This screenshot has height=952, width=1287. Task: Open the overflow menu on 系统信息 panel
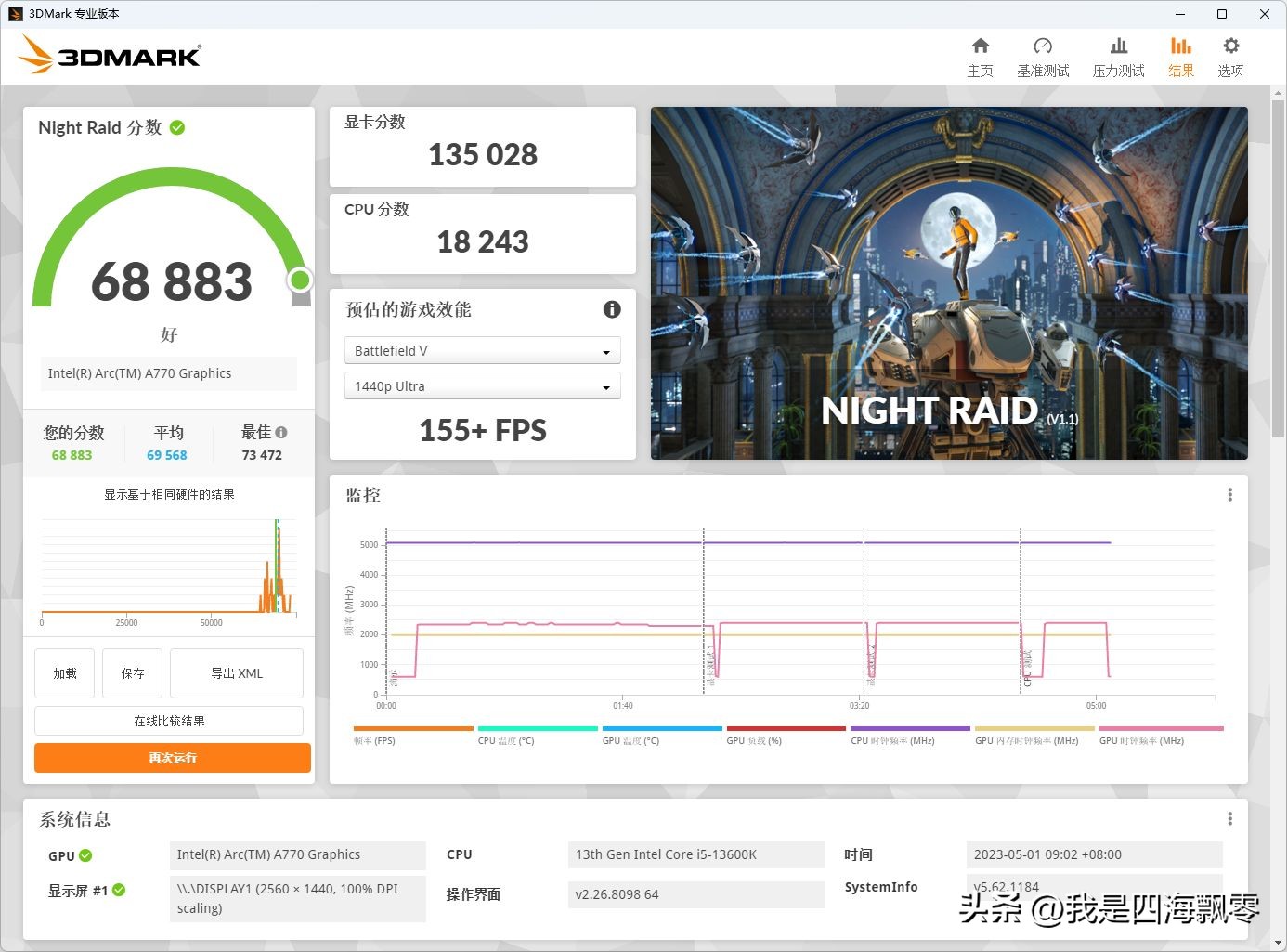tap(1229, 818)
